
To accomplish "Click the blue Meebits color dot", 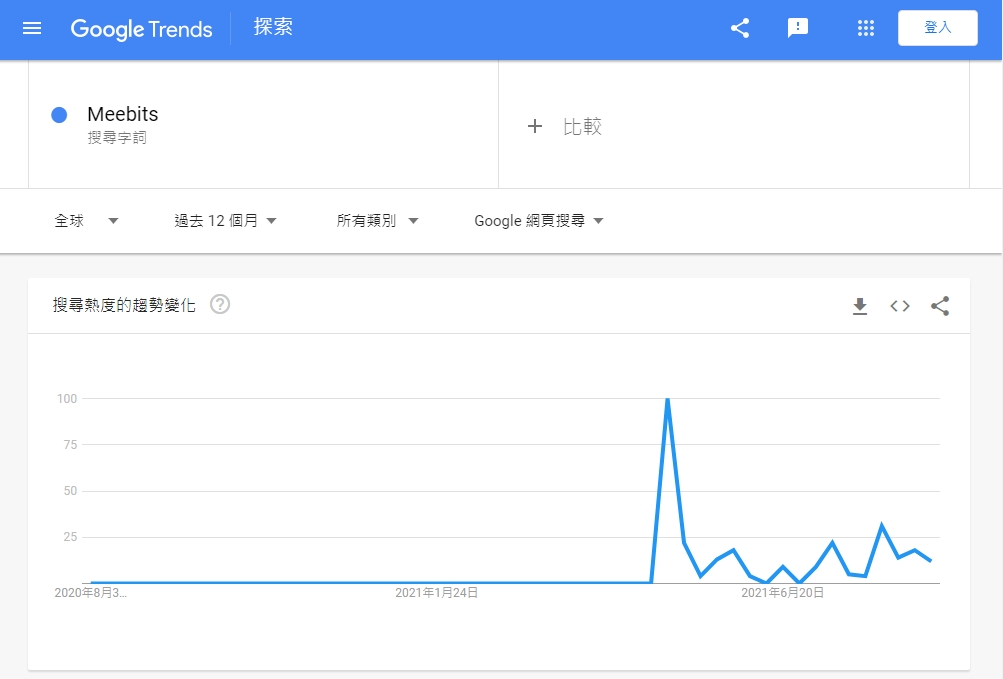I will (x=59, y=115).
